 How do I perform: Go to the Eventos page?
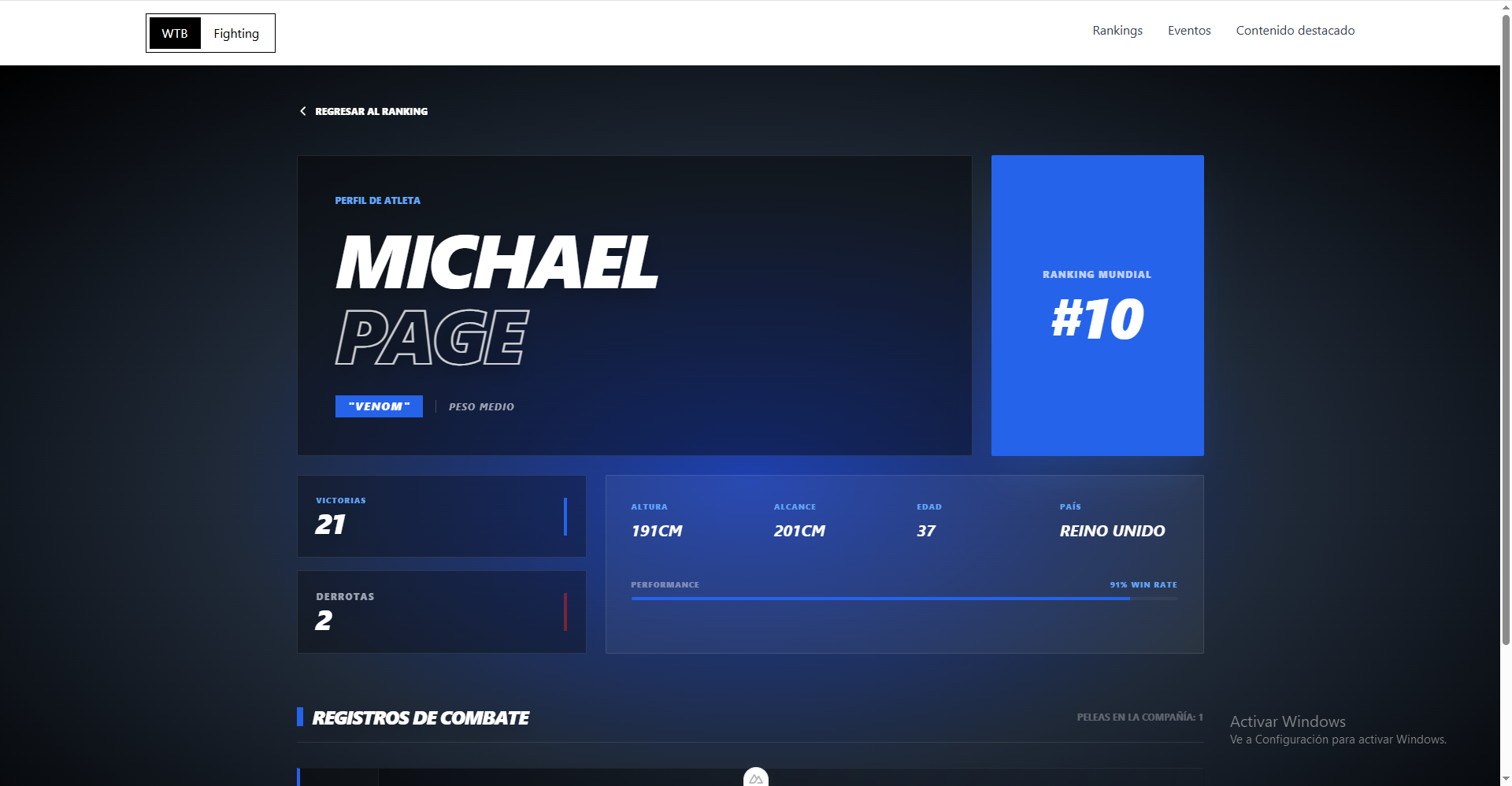point(1188,31)
